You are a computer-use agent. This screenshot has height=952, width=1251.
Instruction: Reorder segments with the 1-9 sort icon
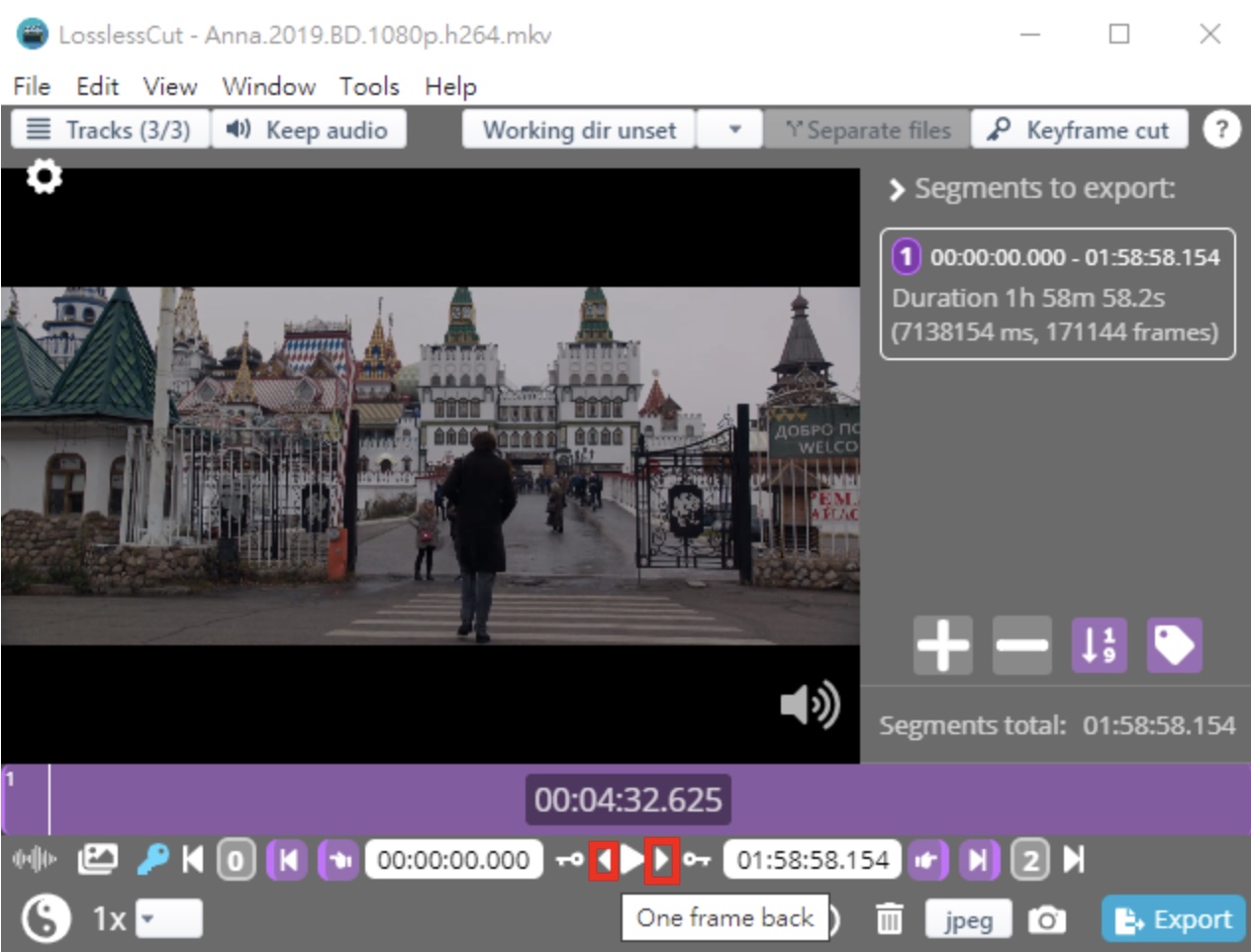tap(1099, 645)
